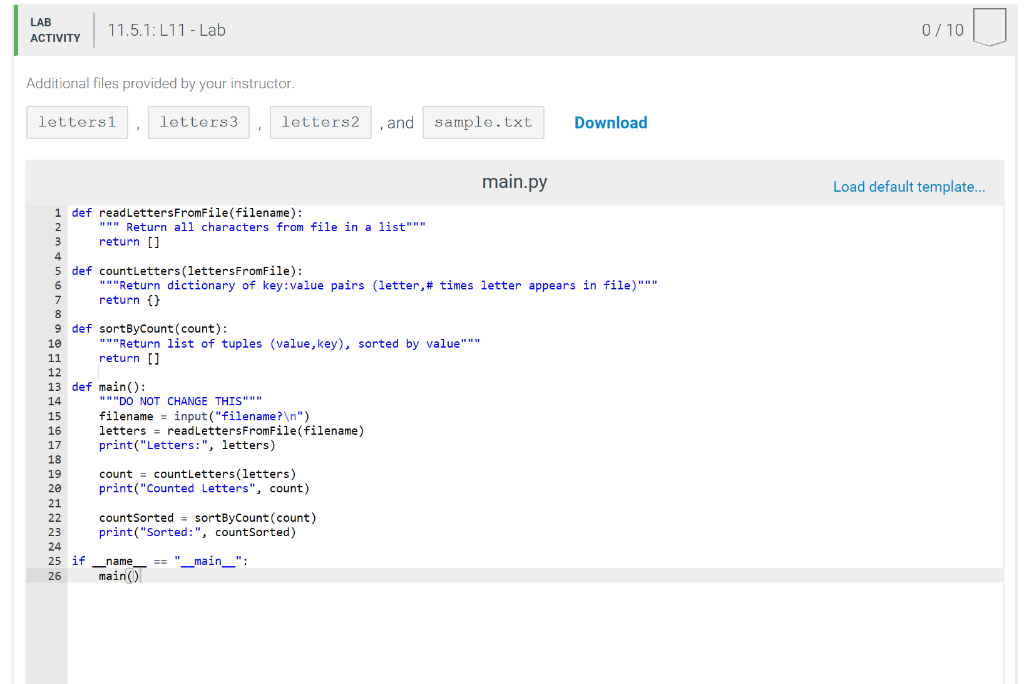Image resolution: width=1024 pixels, height=684 pixels.
Task: Click 'return []' on line 3
Action: point(129,242)
